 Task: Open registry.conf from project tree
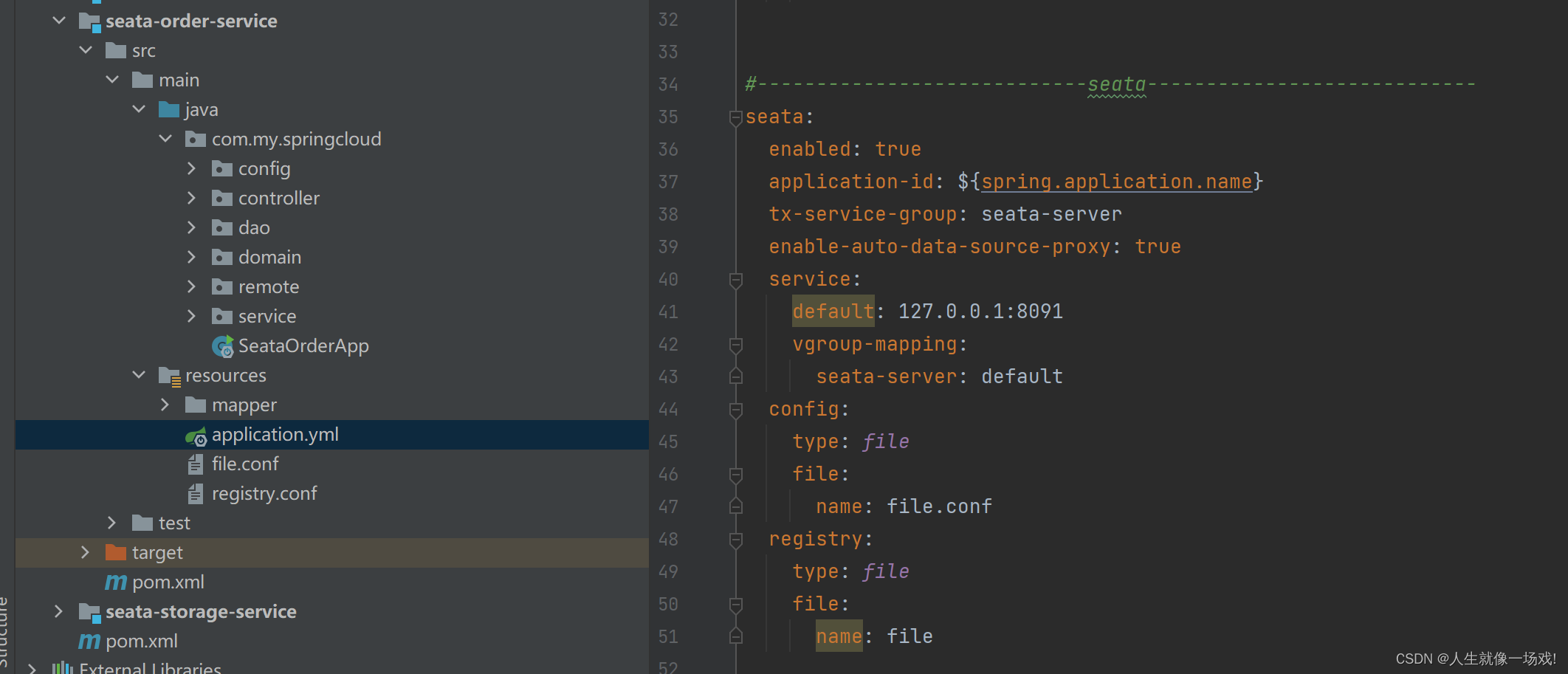click(264, 493)
